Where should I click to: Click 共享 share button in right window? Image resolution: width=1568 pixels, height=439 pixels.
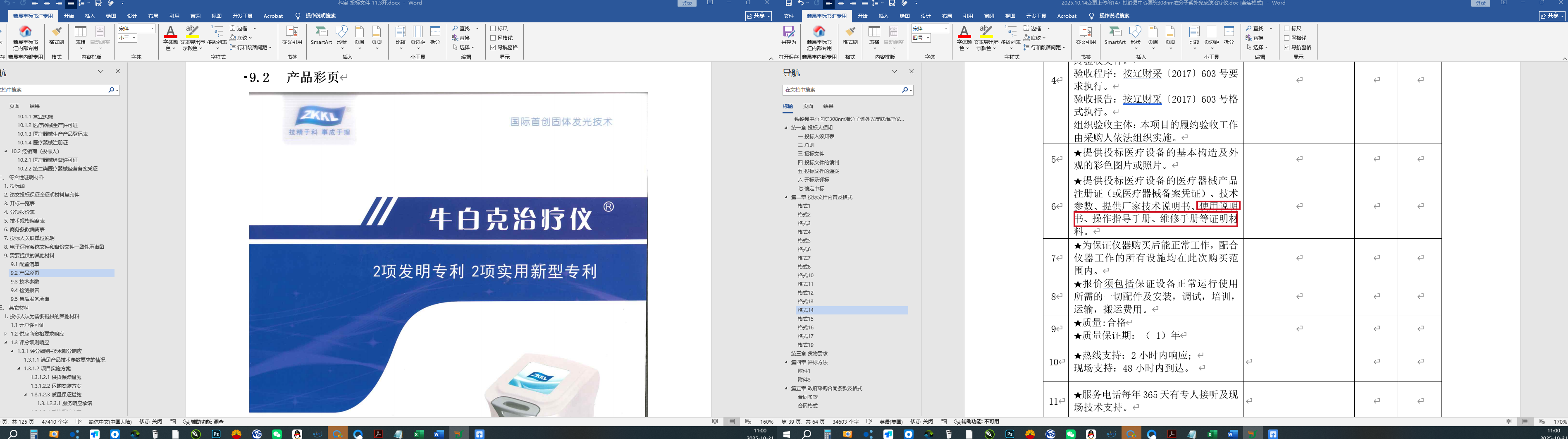(x=1551, y=16)
